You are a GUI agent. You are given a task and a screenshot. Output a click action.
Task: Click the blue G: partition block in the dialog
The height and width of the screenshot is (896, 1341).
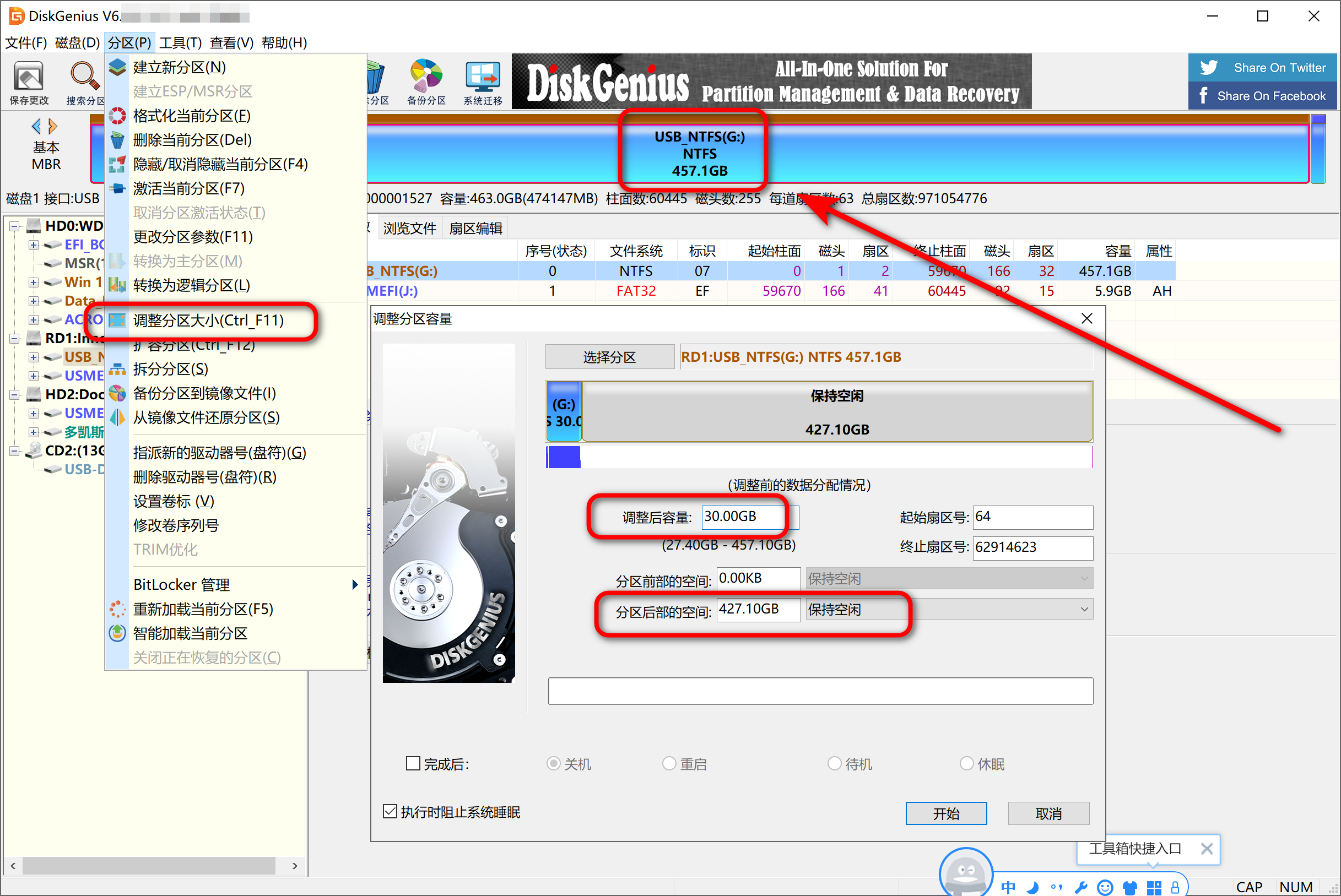[x=564, y=411]
